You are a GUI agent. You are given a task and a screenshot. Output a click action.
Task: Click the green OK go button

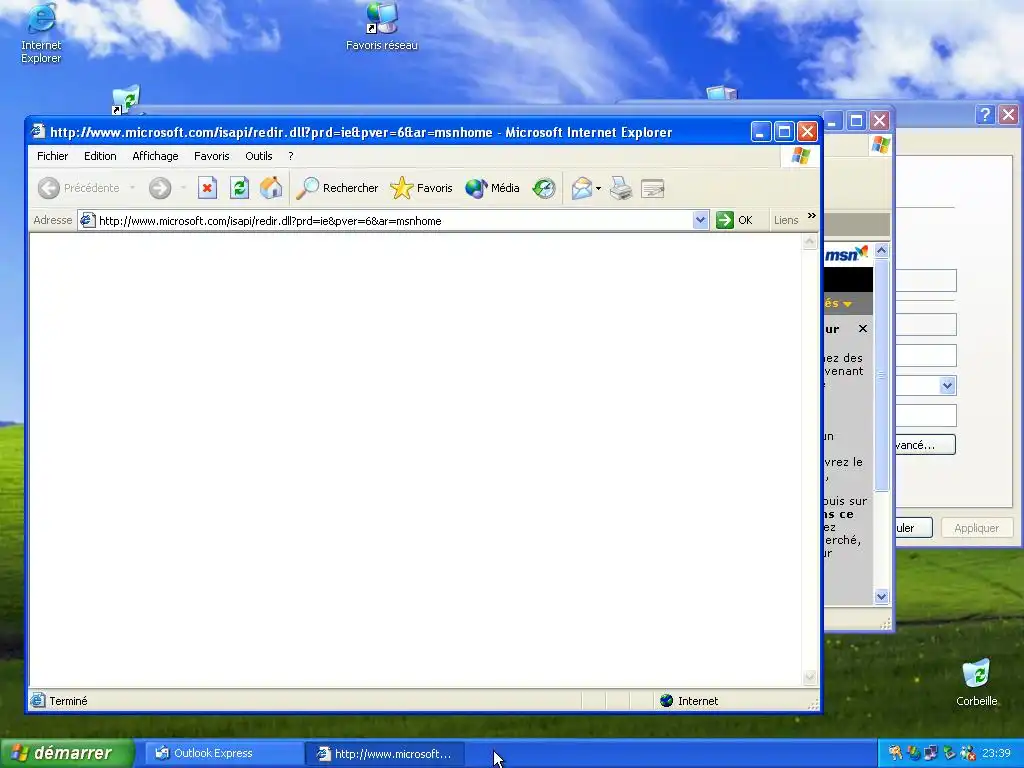coord(734,220)
